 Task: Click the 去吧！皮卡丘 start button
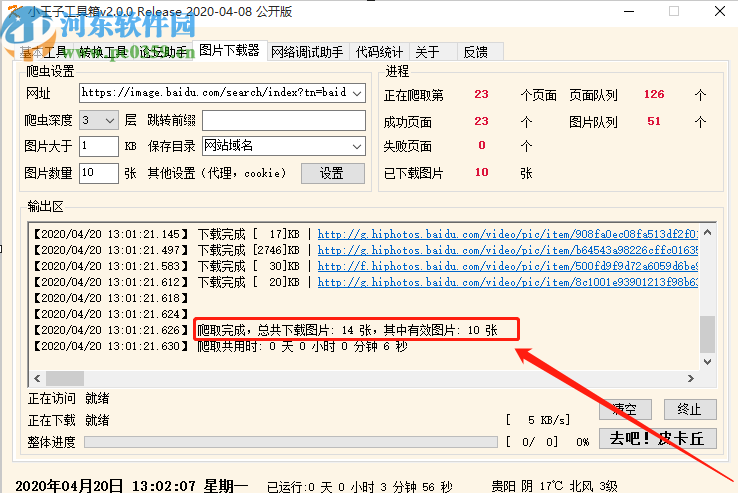[x=658, y=438]
